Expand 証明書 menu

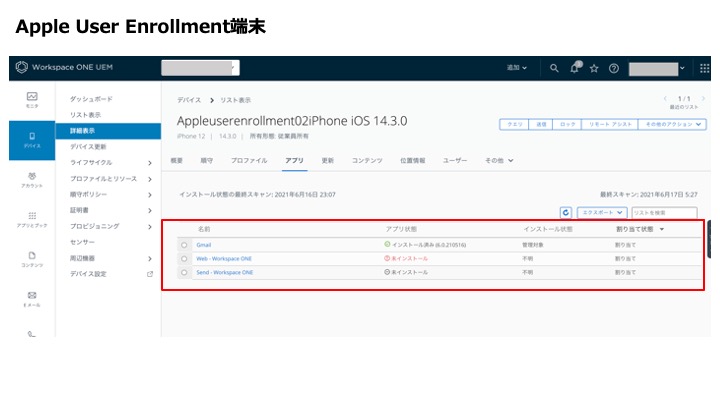coord(150,211)
